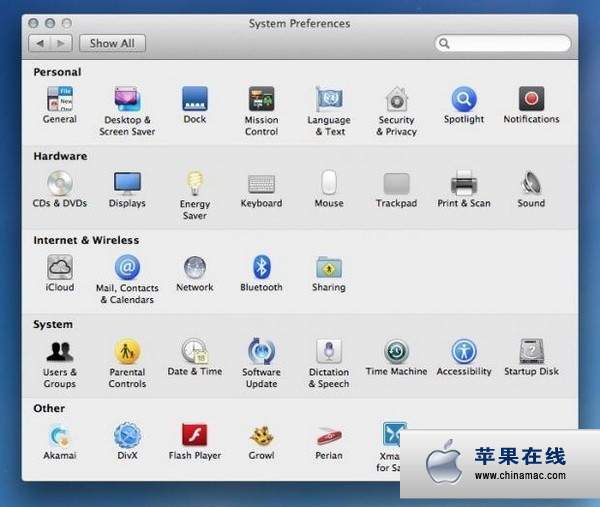
Task: Open the Network preferences pane
Action: tap(194, 268)
